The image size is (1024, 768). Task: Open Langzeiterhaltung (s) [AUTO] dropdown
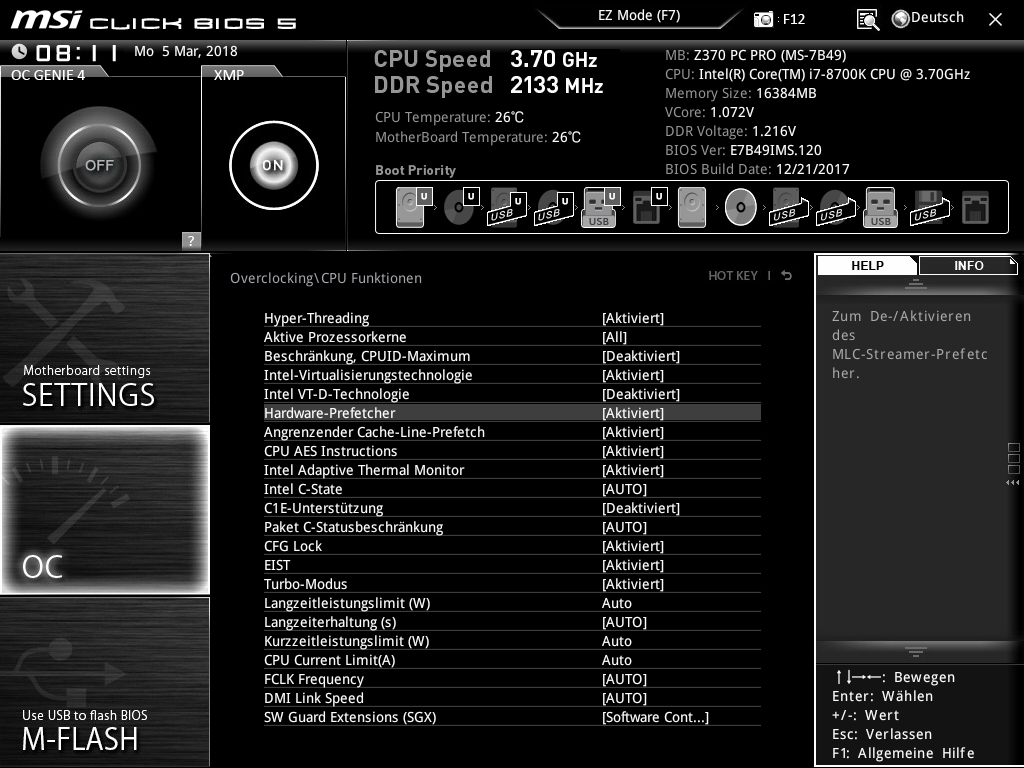(x=624, y=622)
